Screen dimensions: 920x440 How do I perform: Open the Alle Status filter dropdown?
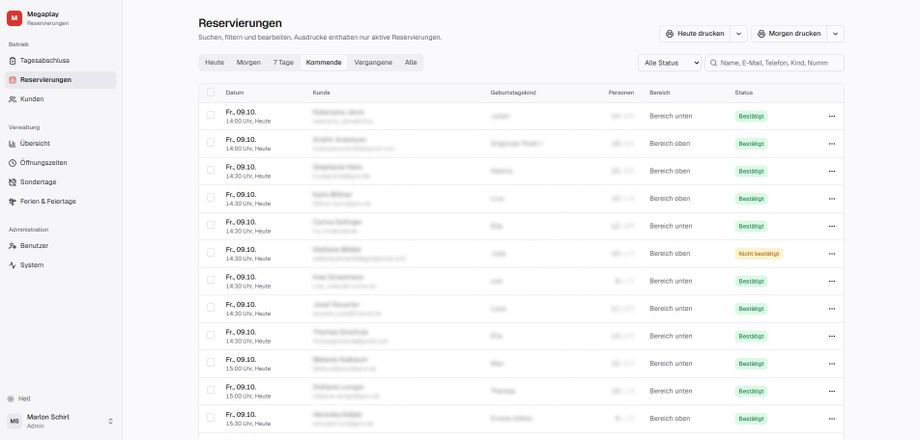coord(669,63)
